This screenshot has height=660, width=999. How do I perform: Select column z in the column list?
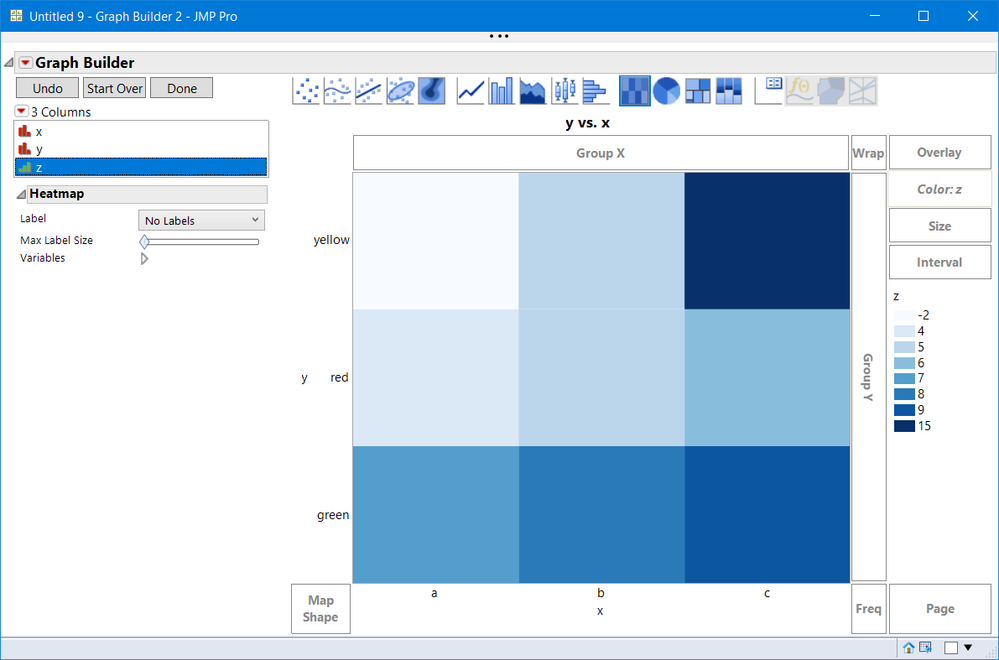[x=141, y=167]
